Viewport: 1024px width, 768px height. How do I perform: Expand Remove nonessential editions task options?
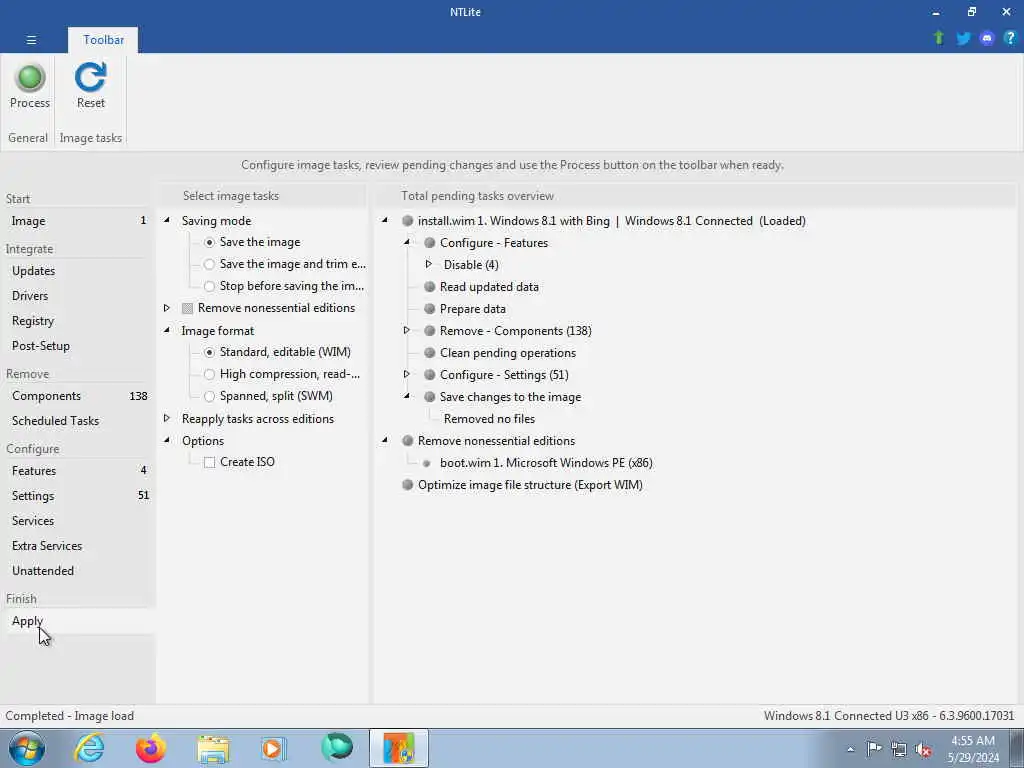point(167,308)
